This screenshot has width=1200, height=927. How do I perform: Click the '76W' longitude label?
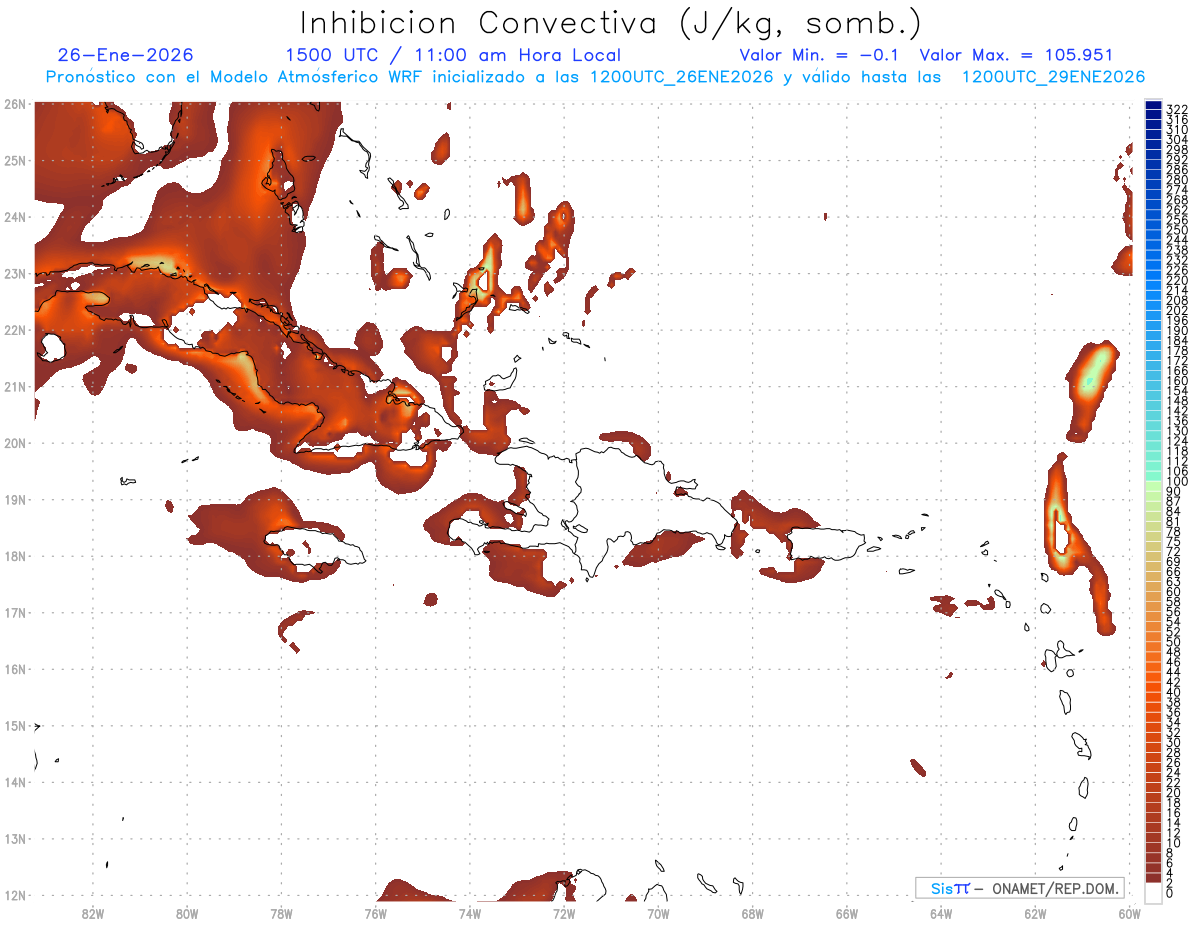[x=376, y=913]
